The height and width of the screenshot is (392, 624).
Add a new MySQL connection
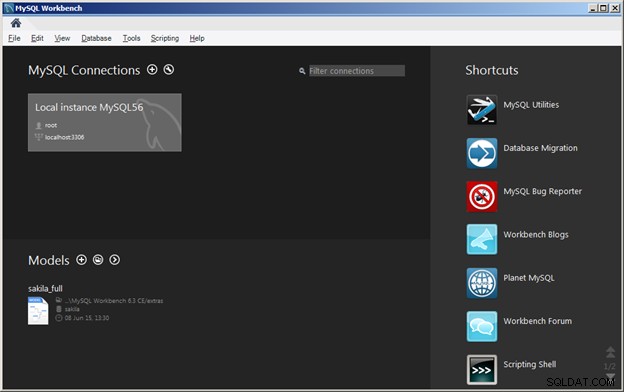pyautogui.click(x=152, y=70)
